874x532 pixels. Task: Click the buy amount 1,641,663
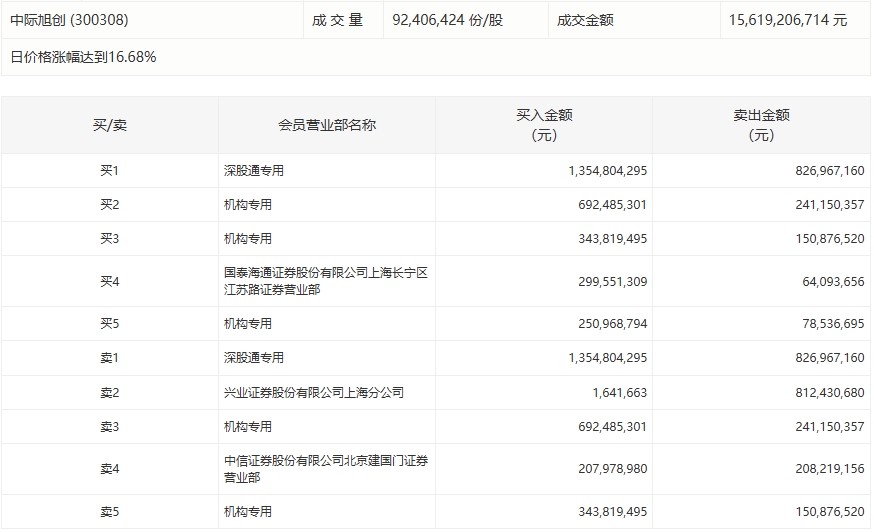point(620,393)
